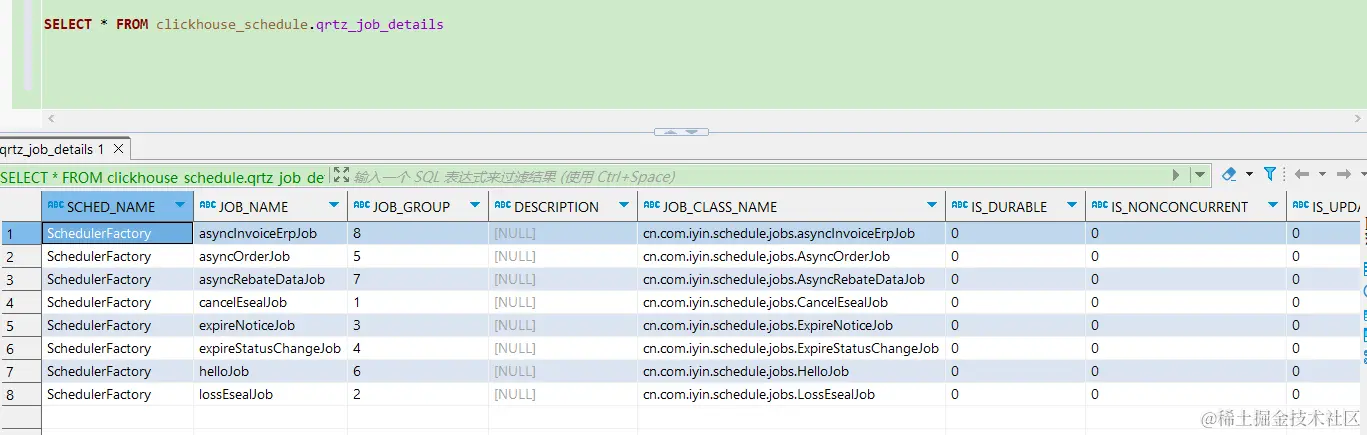Apply filter with the green play arrow
The height and width of the screenshot is (435, 1367).
[x=1177, y=175]
